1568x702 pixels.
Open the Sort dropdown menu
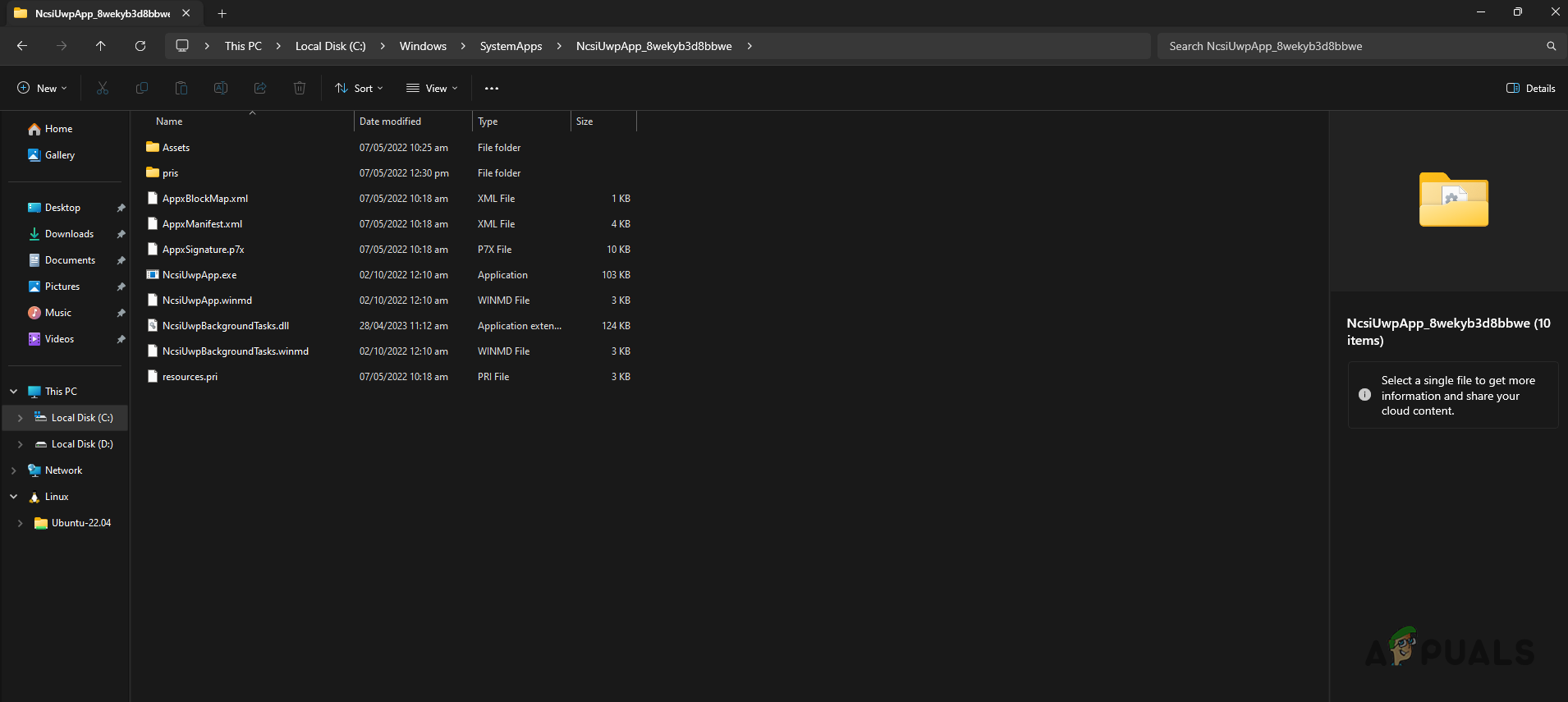coord(360,88)
